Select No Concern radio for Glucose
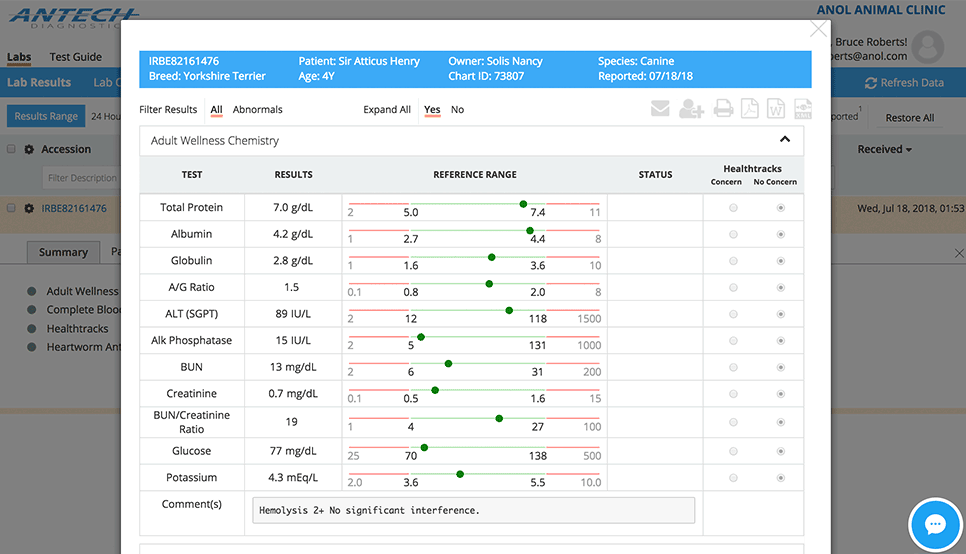 tap(781, 451)
